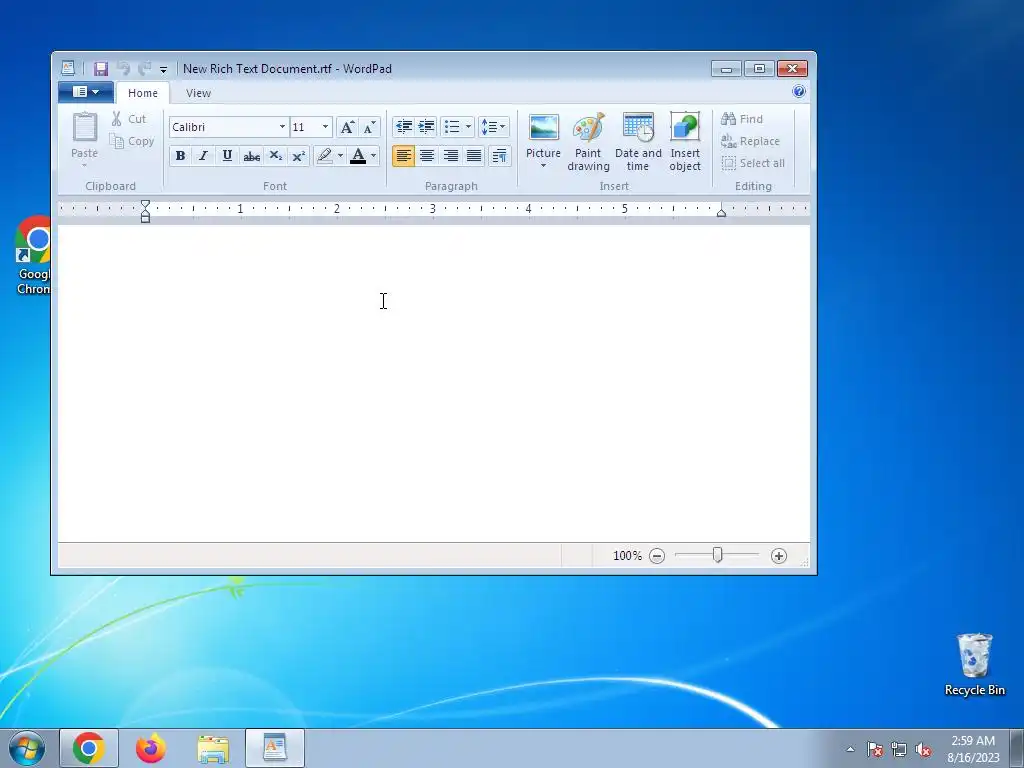
Task: Open Windows Explorer from taskbar
Action: coord(213,748)
